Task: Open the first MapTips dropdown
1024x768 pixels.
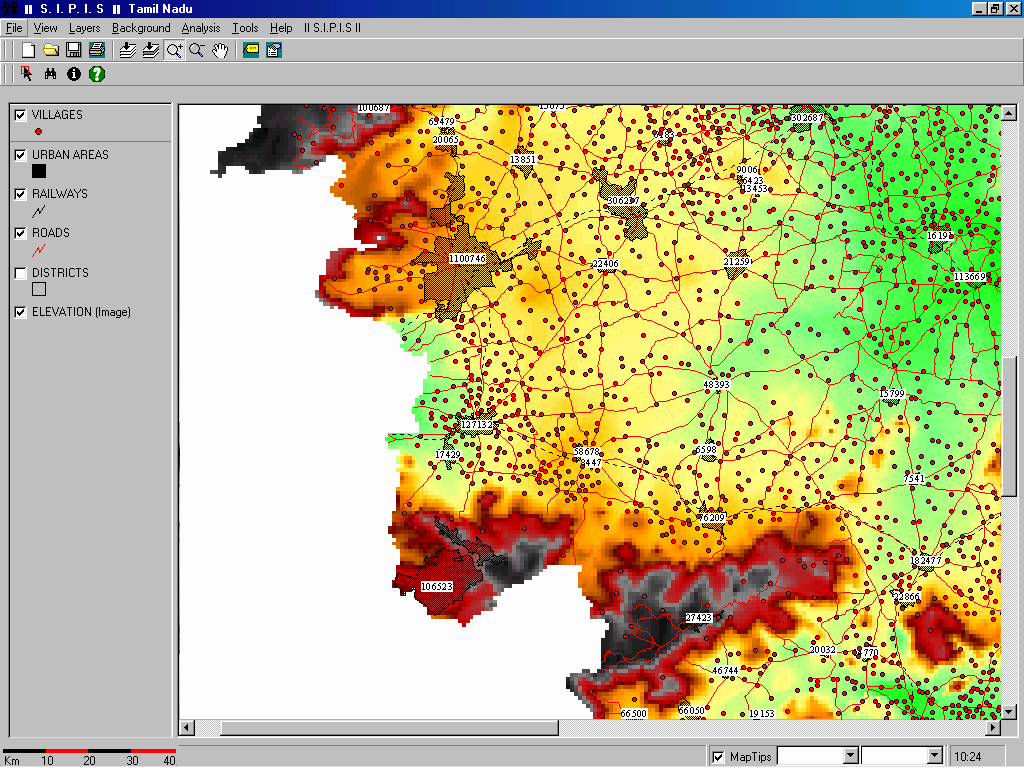Action: tap(850, 756)
